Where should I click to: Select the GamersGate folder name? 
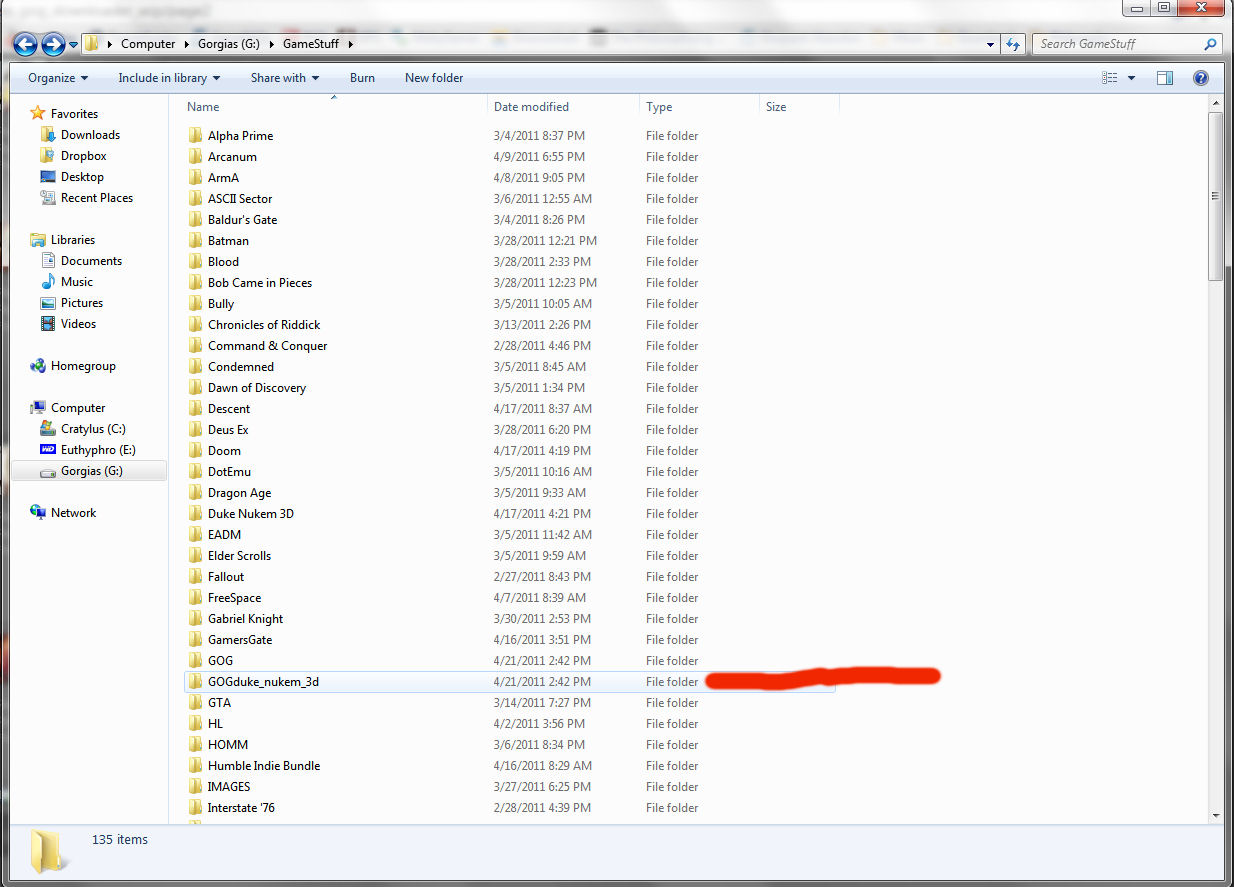[x=240, y=640]
